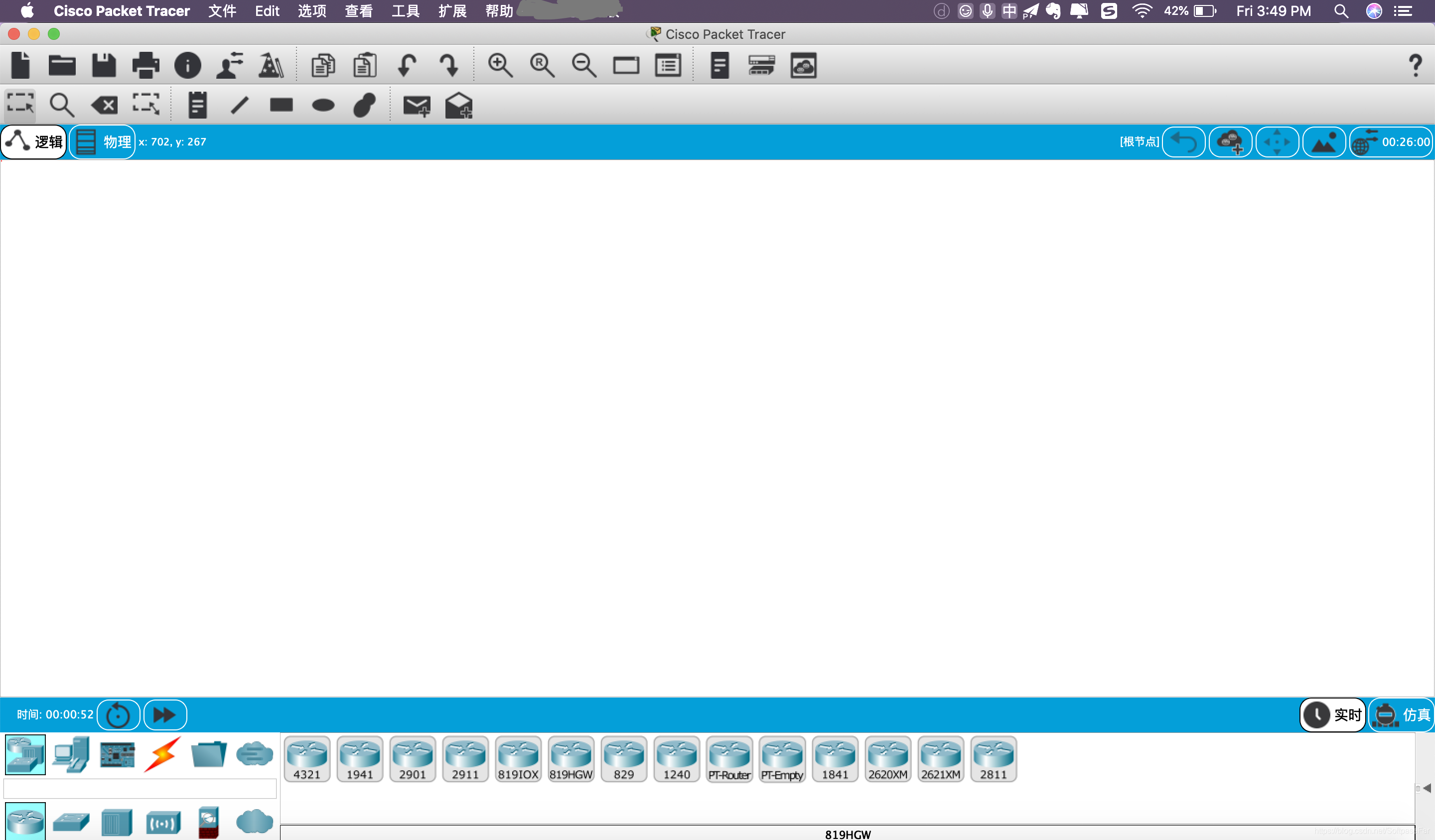
Task: Fast forward the simulation time
Action: coord(165,715)
